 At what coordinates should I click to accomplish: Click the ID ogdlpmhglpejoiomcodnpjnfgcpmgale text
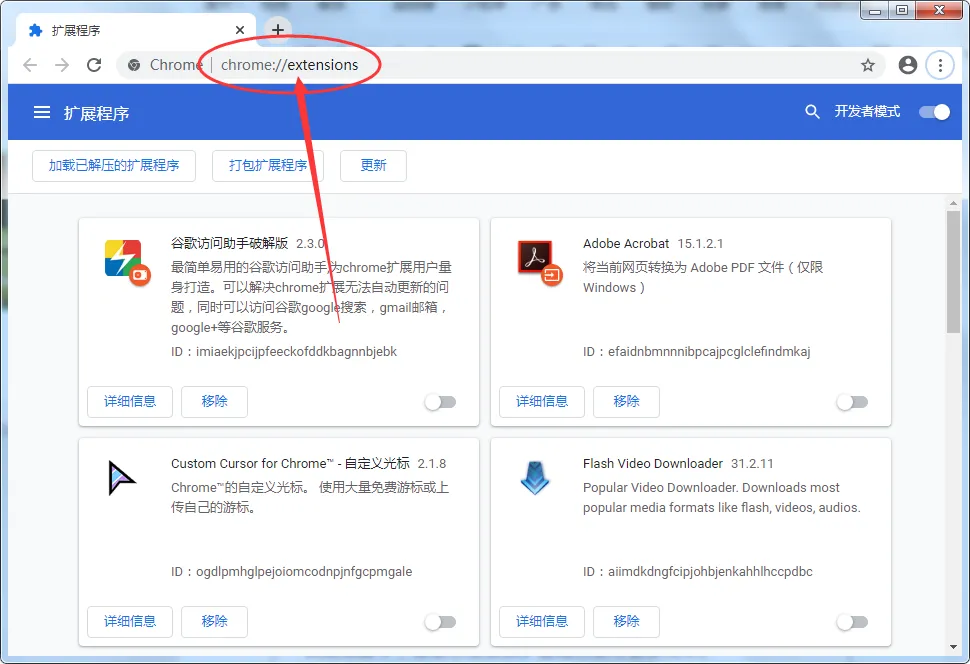coord(291,572)
